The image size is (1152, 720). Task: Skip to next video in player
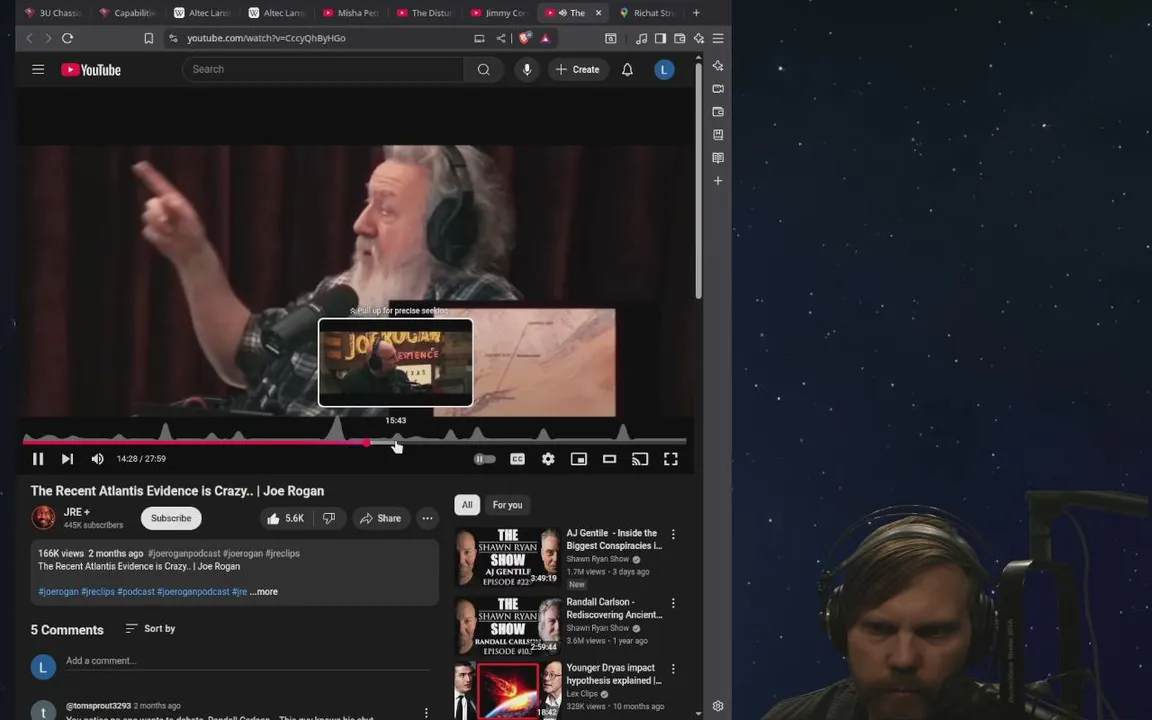tap(67, 459)
